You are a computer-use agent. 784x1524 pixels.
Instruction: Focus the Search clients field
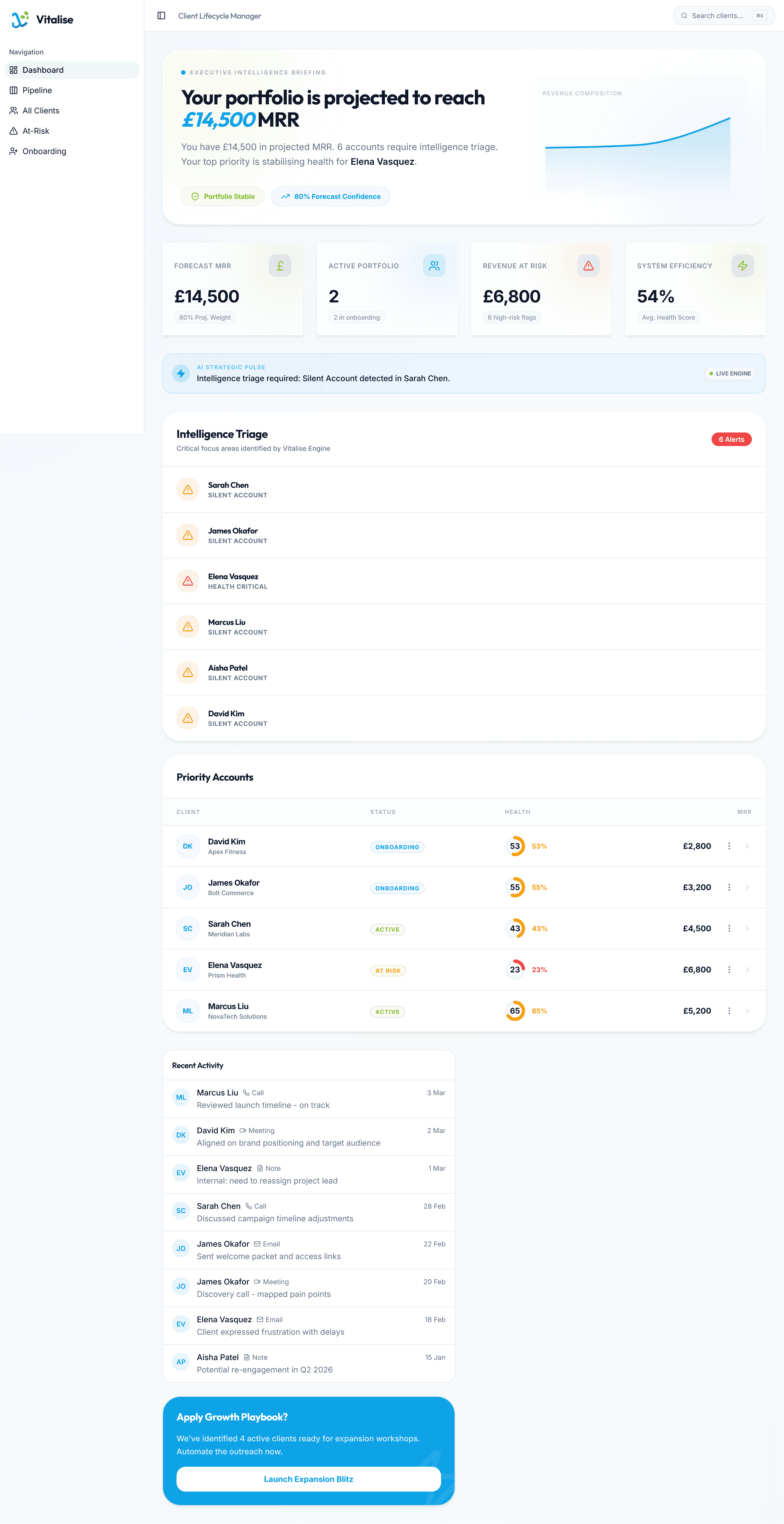pyautogui.click(x=724, y=16)
